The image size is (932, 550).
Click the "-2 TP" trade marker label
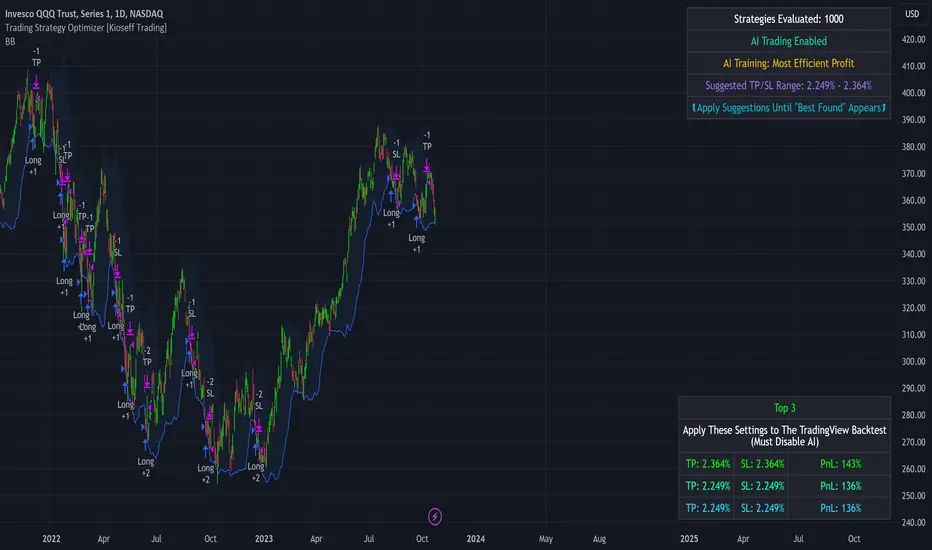pyautogui.click(x=148, y=357)
